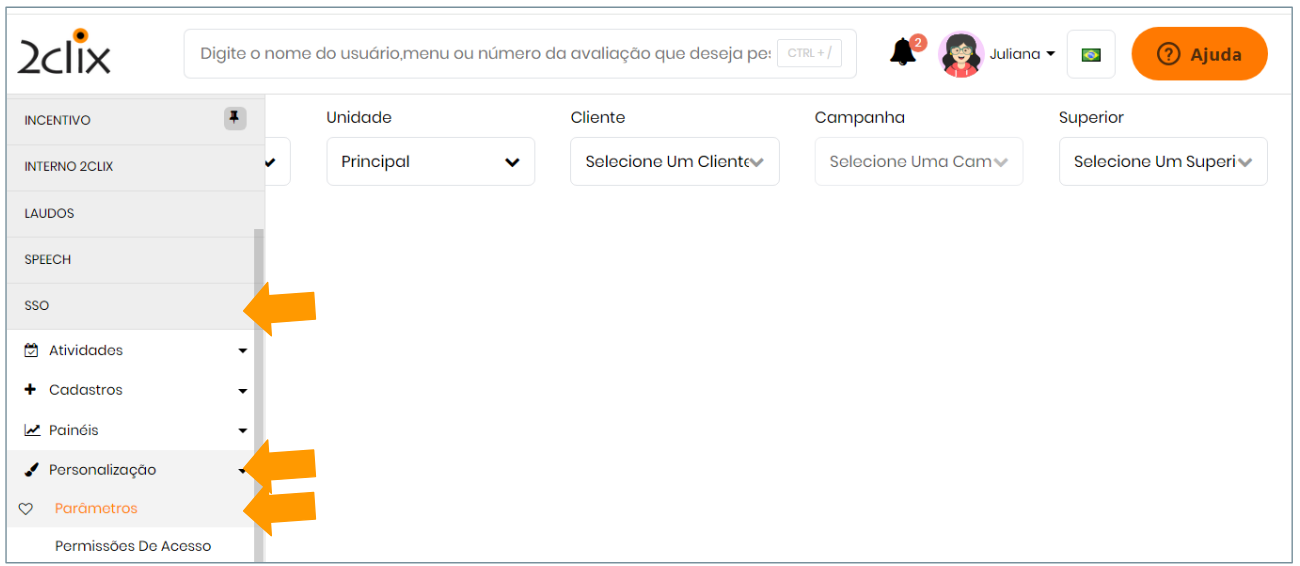Screen dimensions: 1300x566
Task: Open the Campanha selection dropdown
Action: 918,162
